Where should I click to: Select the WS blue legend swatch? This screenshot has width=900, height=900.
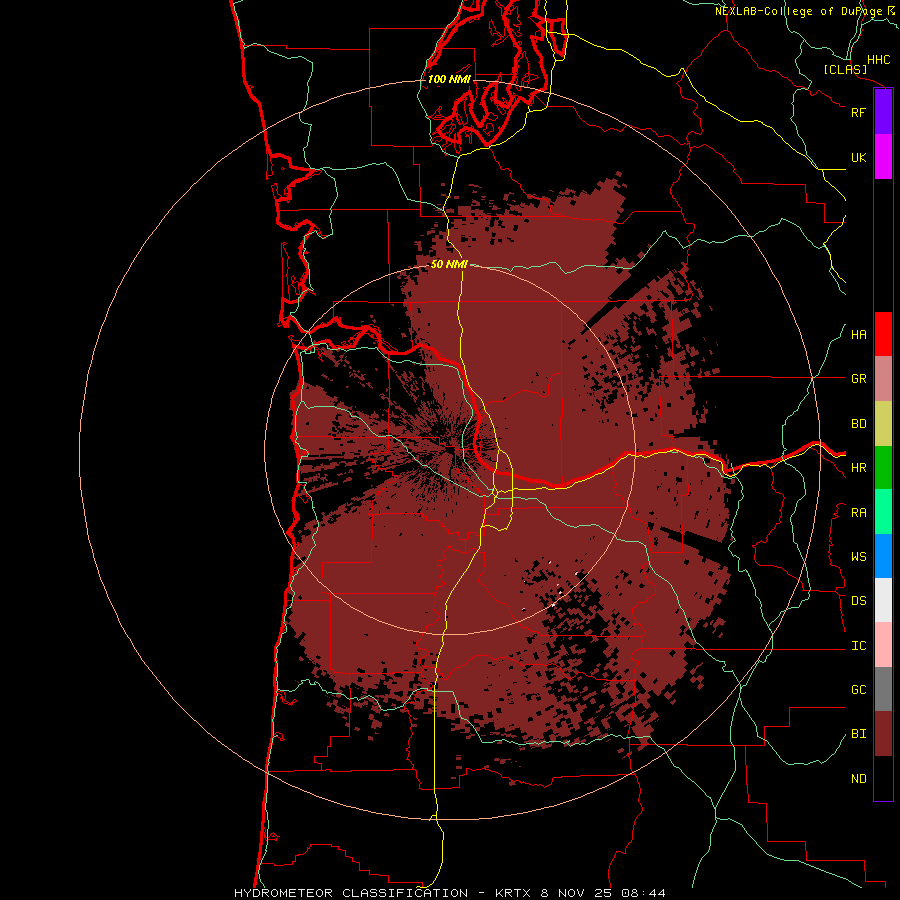(883, 556)
